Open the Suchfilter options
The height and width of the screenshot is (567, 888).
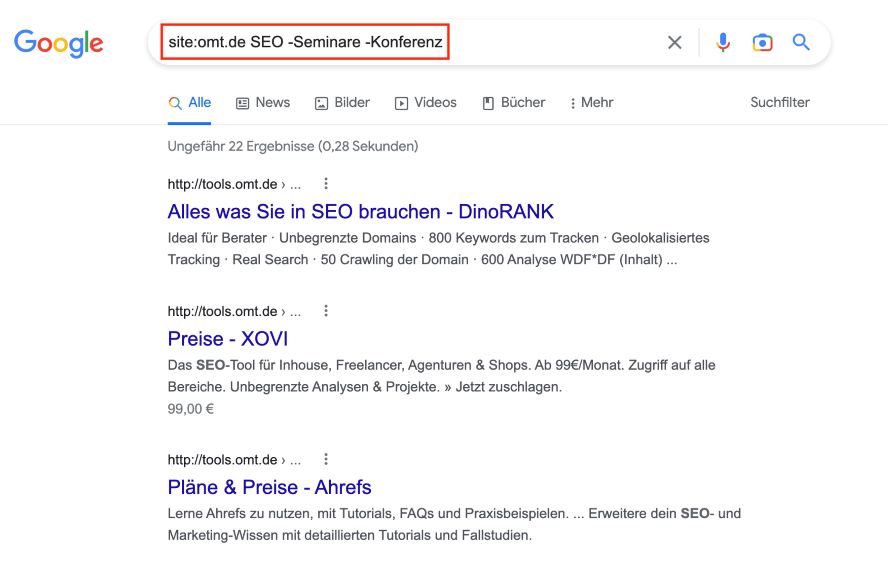tap(779, 102)
